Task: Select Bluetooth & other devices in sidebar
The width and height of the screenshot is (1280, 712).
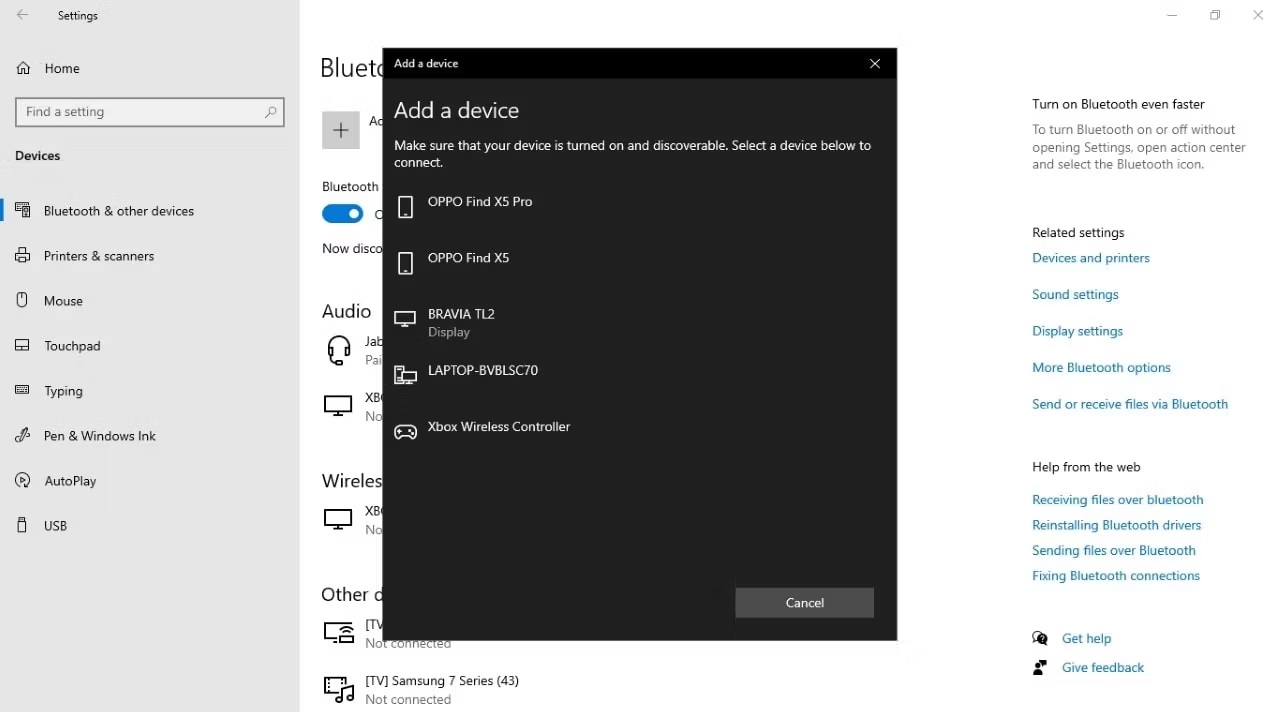Action: [120, 211]
